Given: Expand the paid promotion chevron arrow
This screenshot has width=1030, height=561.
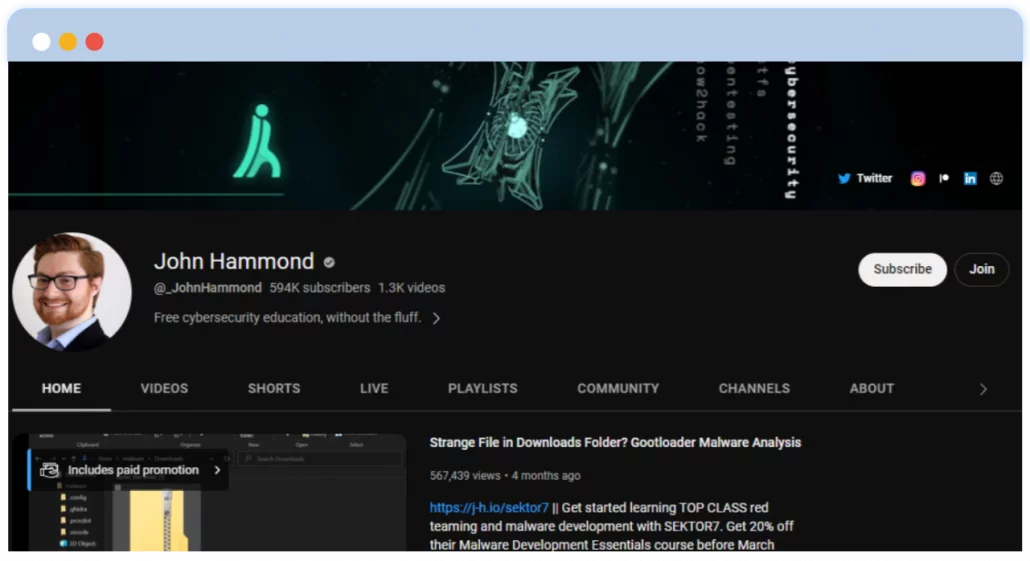Looking at the screenshot, I should pyautogui.click(x=217, y=470).
